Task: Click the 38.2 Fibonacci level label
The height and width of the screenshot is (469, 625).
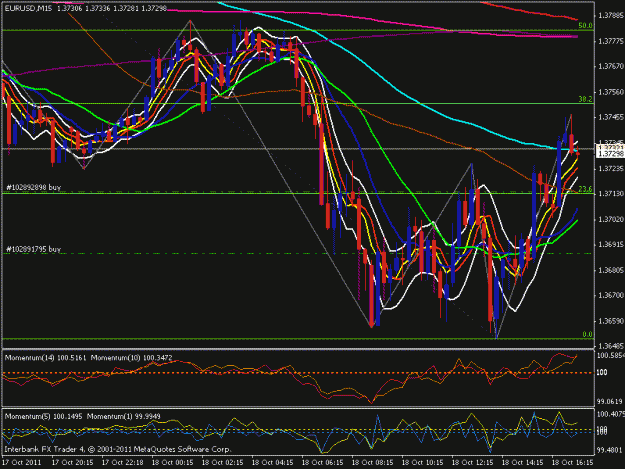Action: pyautogui.click(x=585, y=99)
